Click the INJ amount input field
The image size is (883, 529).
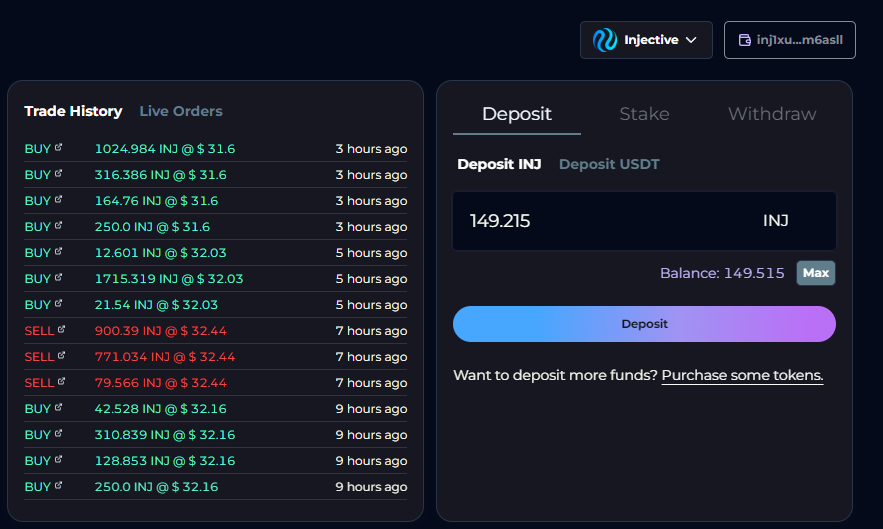coord(600,221)
